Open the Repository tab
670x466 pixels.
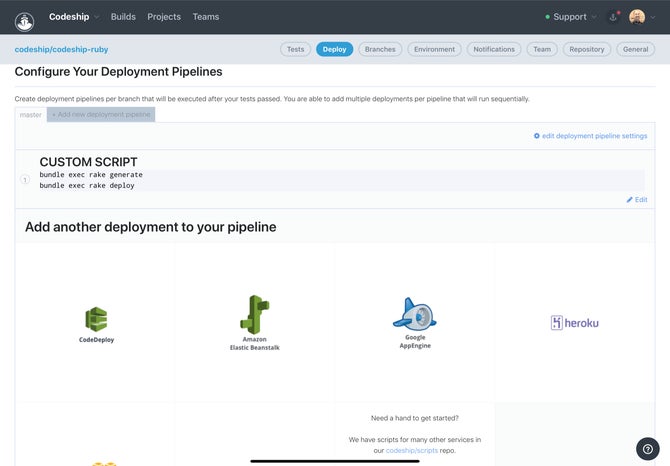coord(587,49)
